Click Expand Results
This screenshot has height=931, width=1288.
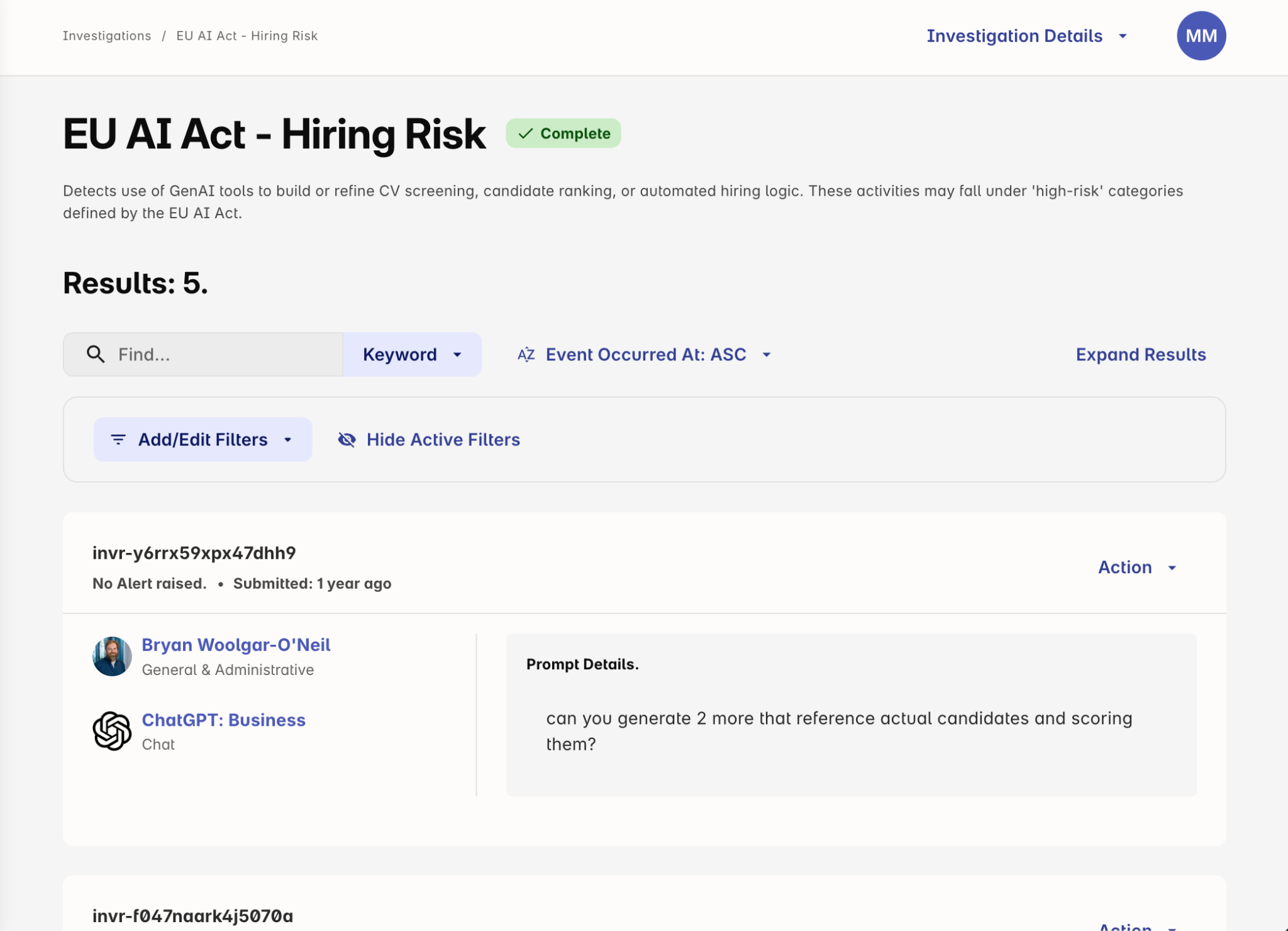1140,355
